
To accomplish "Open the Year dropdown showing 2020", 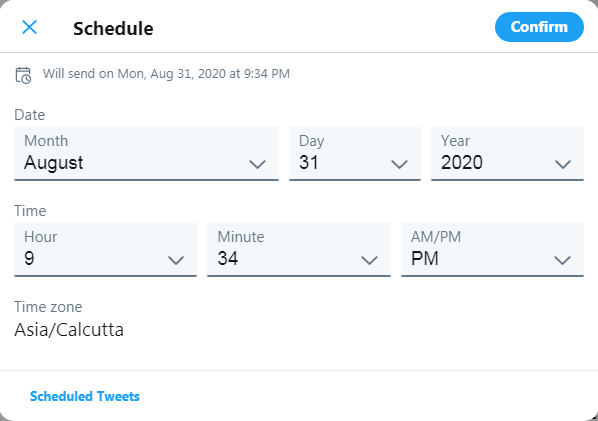I will point(507,153).
